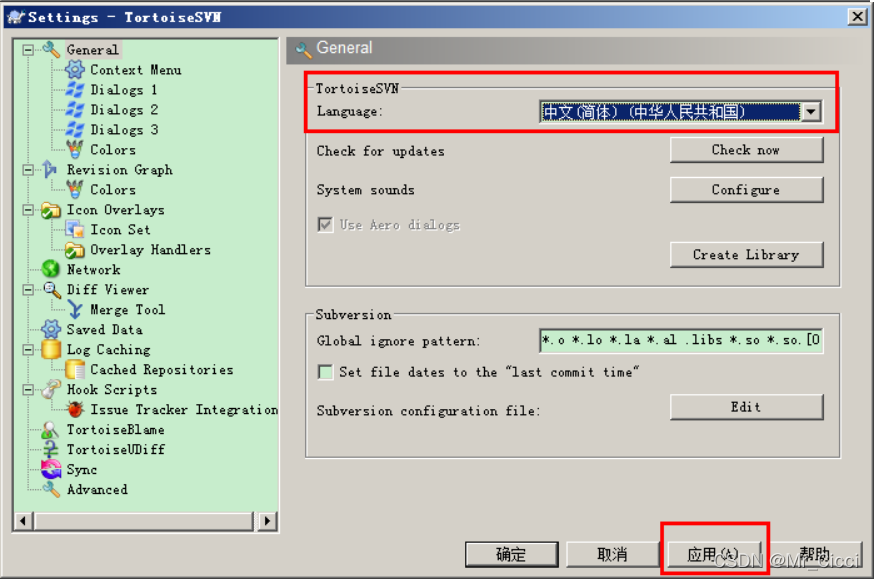Screen dimensions: 874x580
Task: Open the Language dropdown arrow
Action: click(811, 112)
